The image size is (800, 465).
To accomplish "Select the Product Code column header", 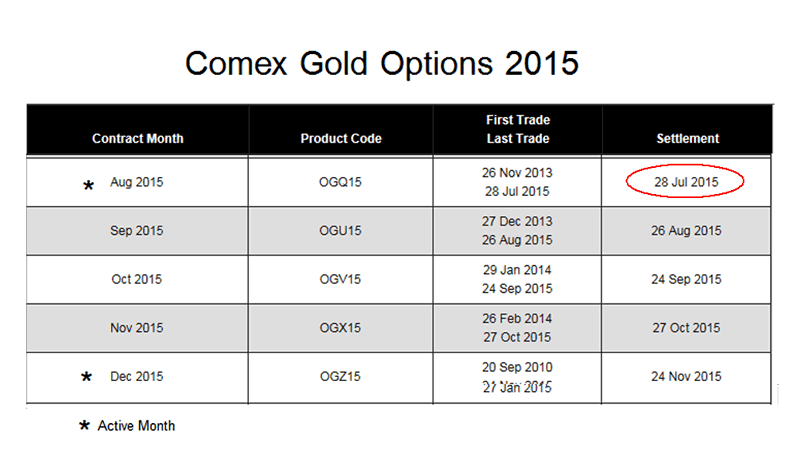I will click(341, 139).
